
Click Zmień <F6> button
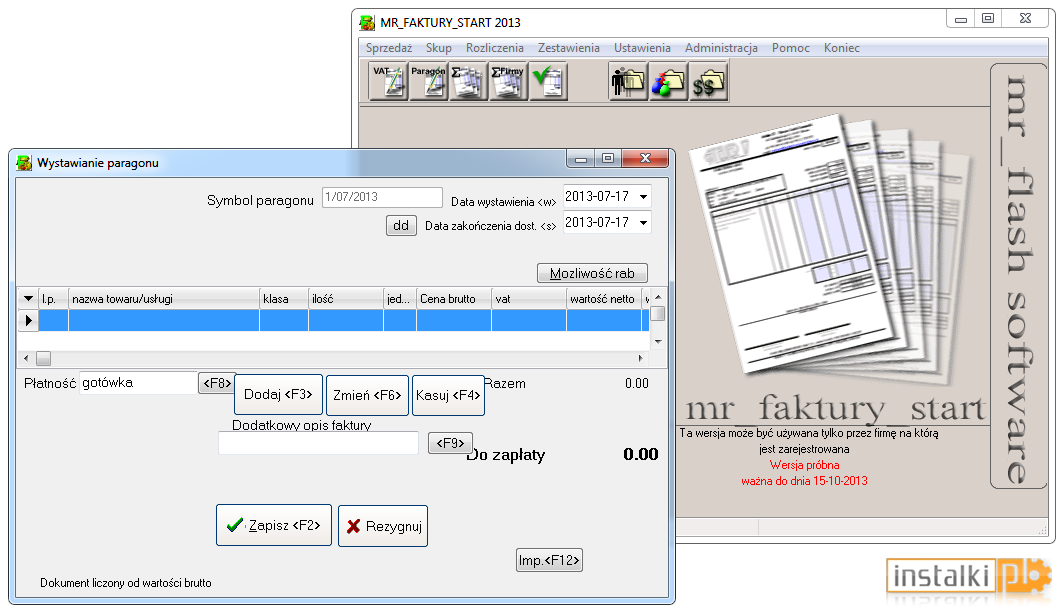pyautogui.click(x=367, y=395)
